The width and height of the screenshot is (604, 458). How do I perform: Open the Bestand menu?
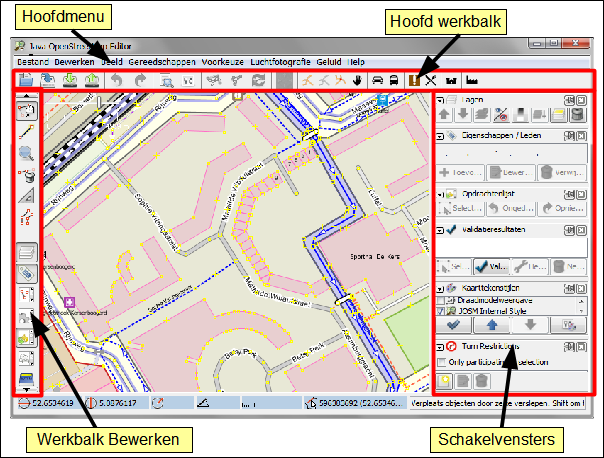(x=33, y=62)
